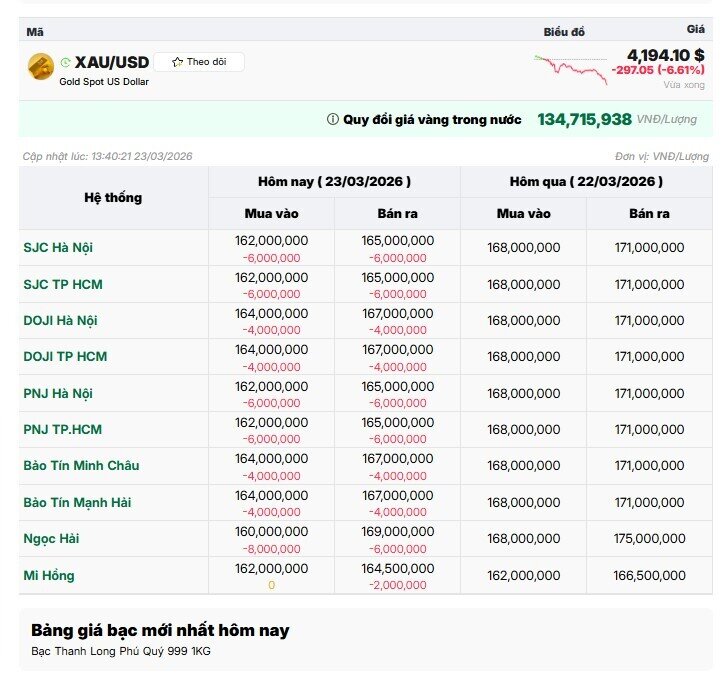Click the Hôm qua ( 22/03/2026 ) header
The image size is (722, 680).
pos(586,181)
